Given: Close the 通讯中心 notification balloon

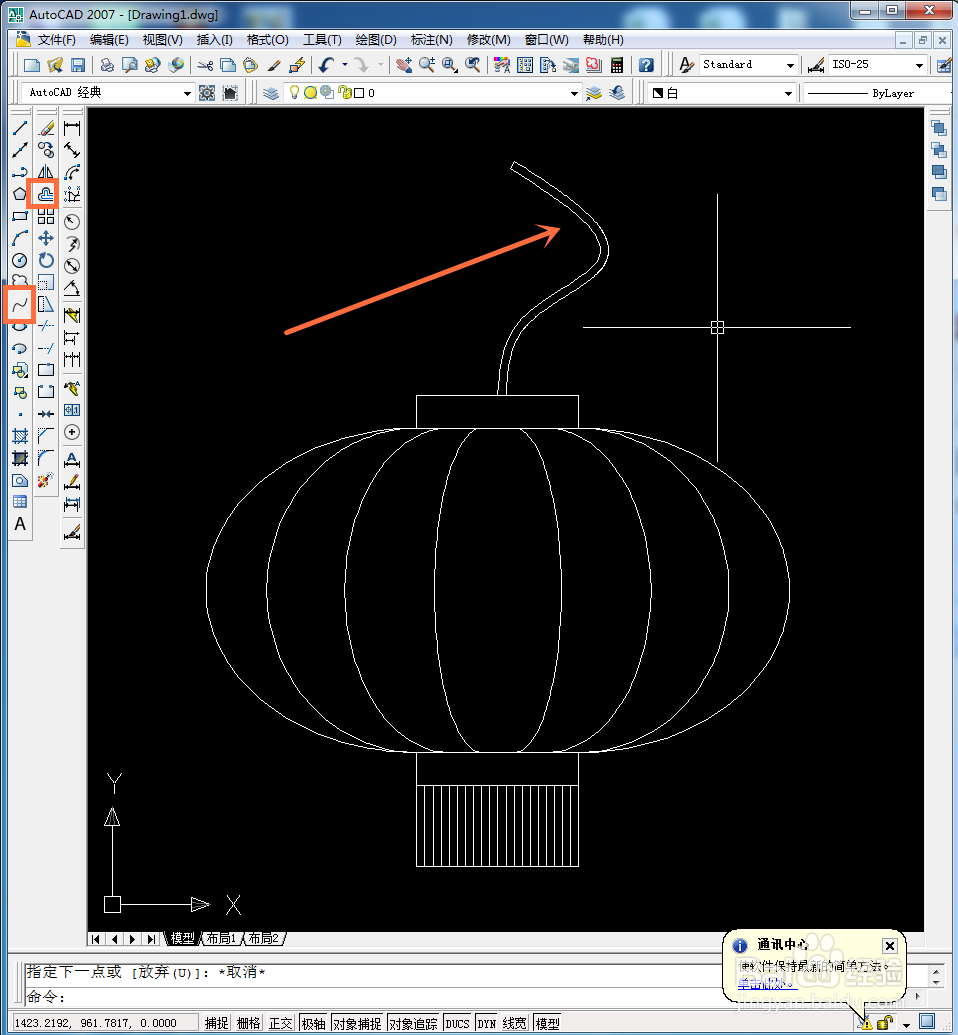Looking at the screenshot, I should click(889, 945).
